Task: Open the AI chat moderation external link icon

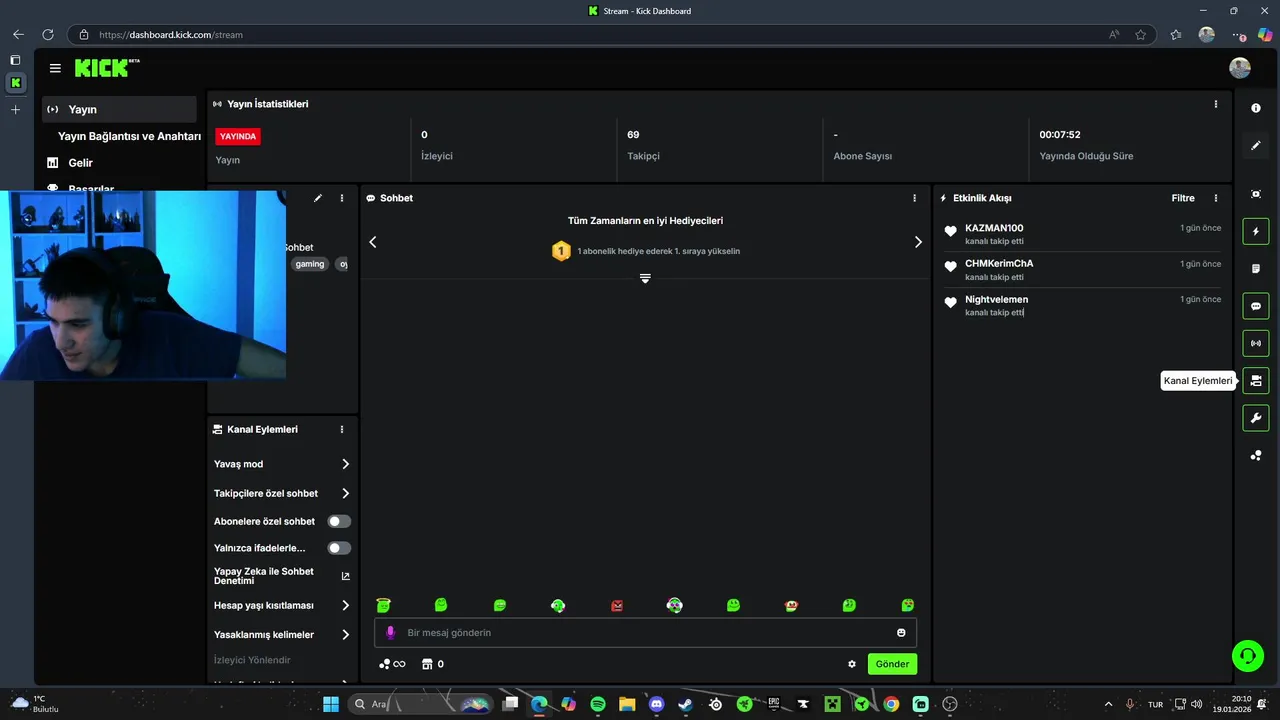Action: pyautogui.click(x=346, y=576)
